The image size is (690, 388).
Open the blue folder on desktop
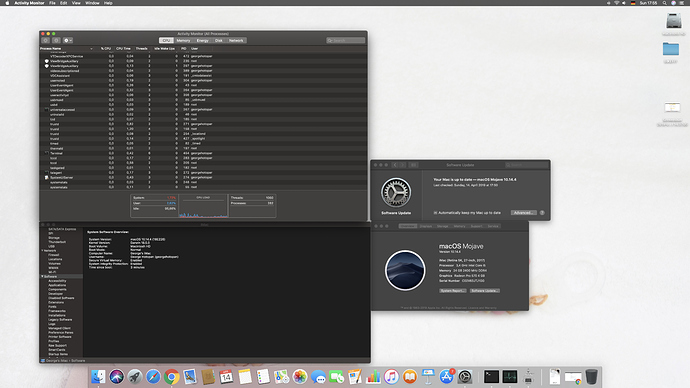click(671, 49)
